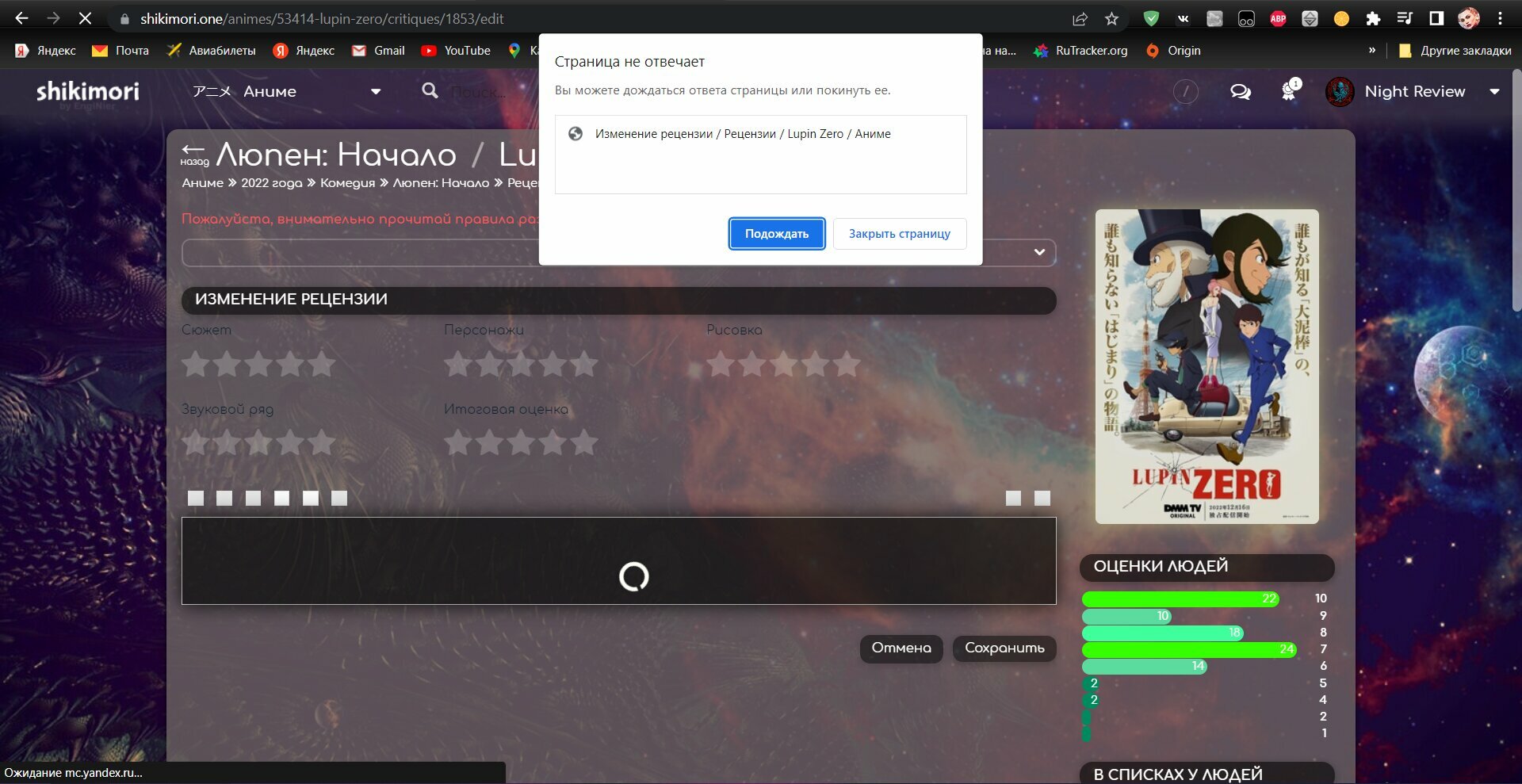Screen dimensions: 1522x784
Task: Open the YouTube bookmark
Action: [x=456, y=51]
